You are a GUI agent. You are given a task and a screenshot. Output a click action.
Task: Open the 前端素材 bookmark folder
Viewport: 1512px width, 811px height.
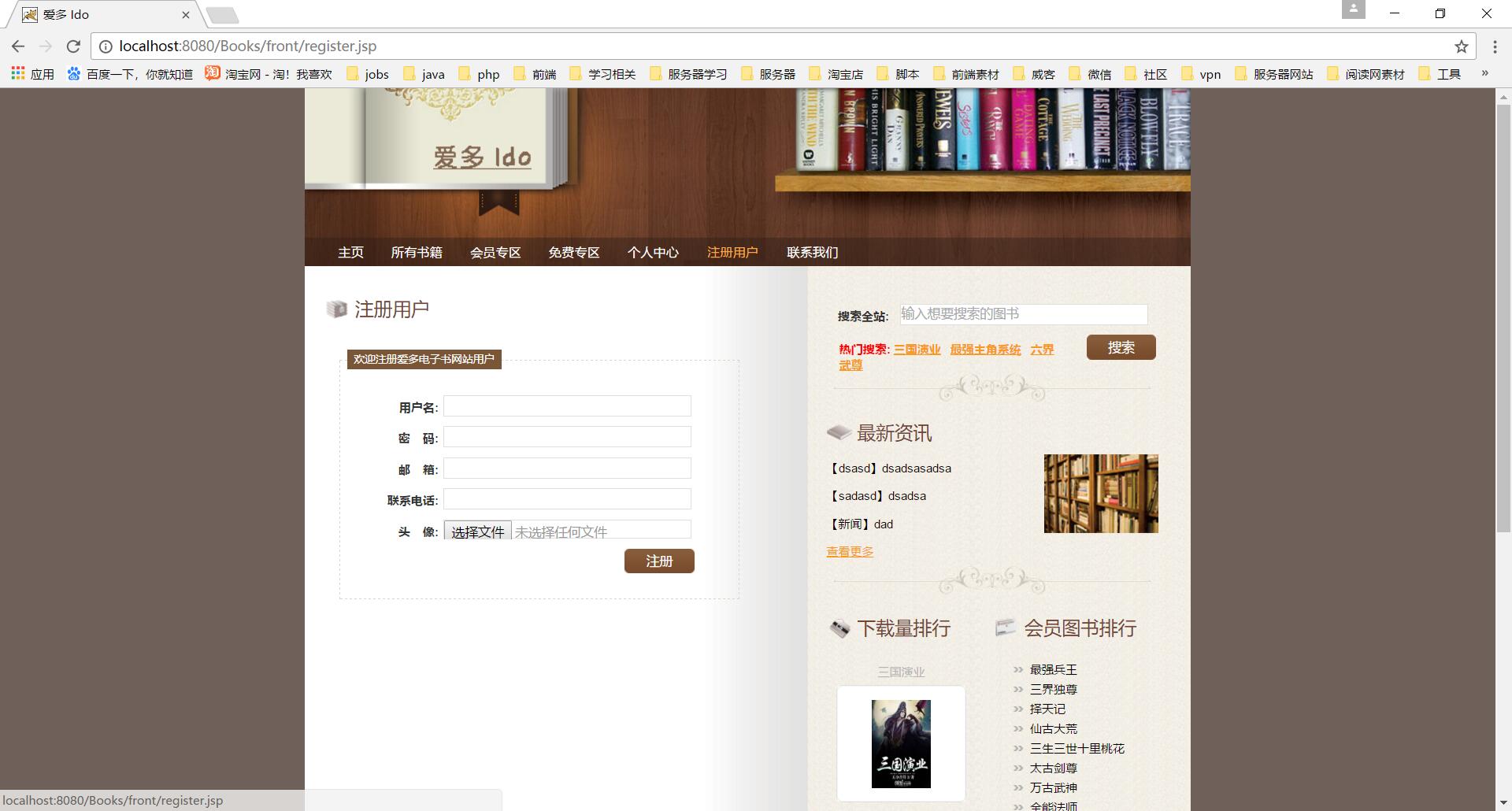click(x=966, y=74)
